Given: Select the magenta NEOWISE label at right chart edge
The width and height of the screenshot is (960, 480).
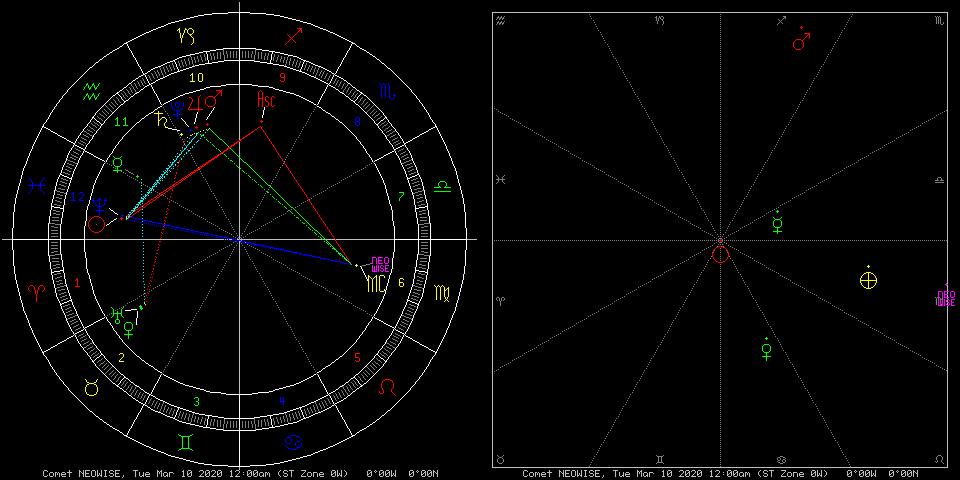Looking at the screenshot, I should (945, 298).
